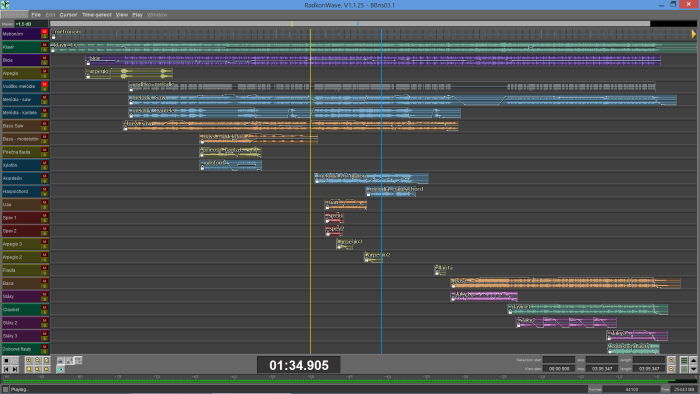
Task: Click the View length time field
Action: click(x=649, y=369)
